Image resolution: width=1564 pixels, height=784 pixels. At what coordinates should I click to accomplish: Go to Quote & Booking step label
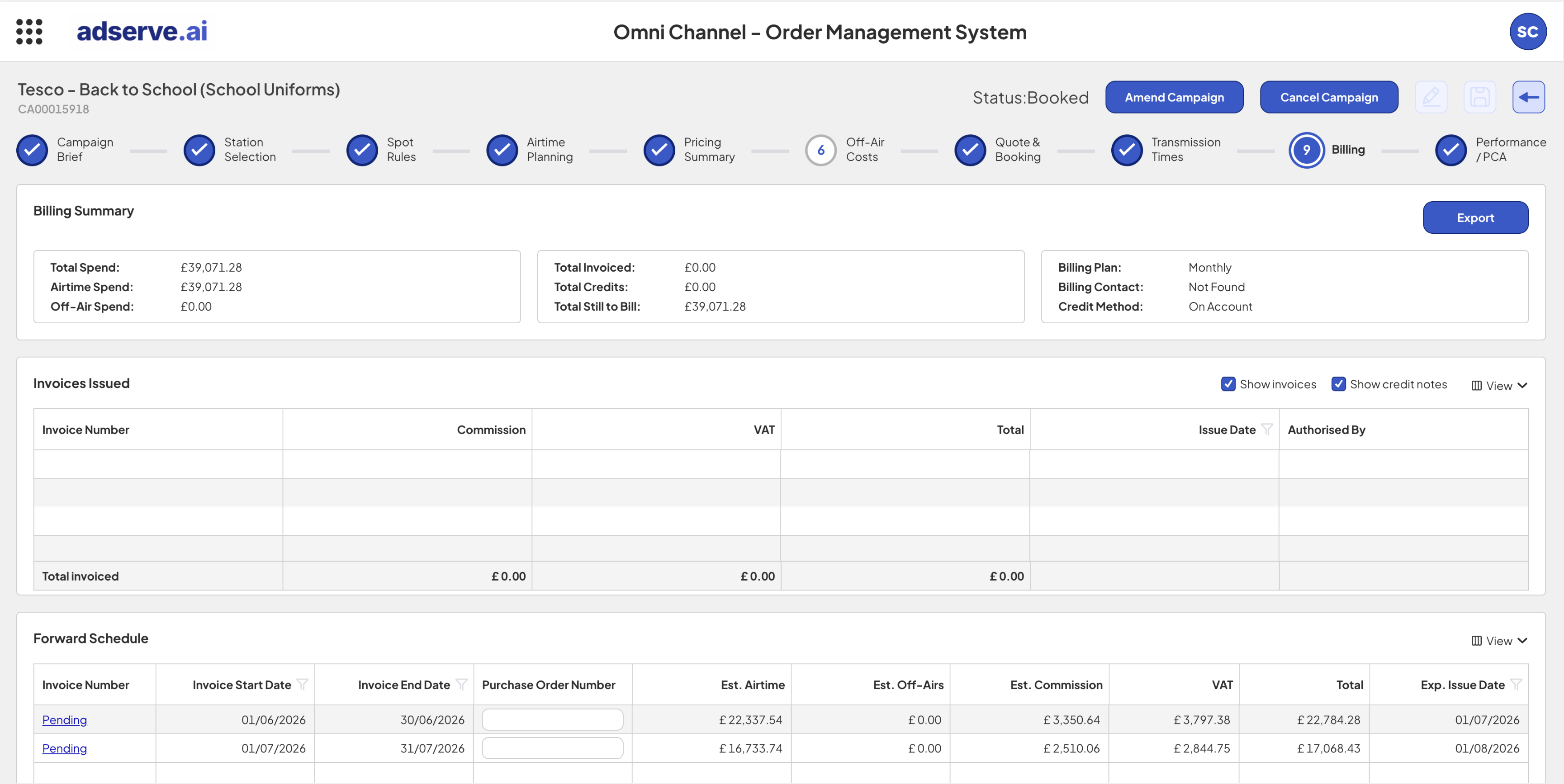1018,149
